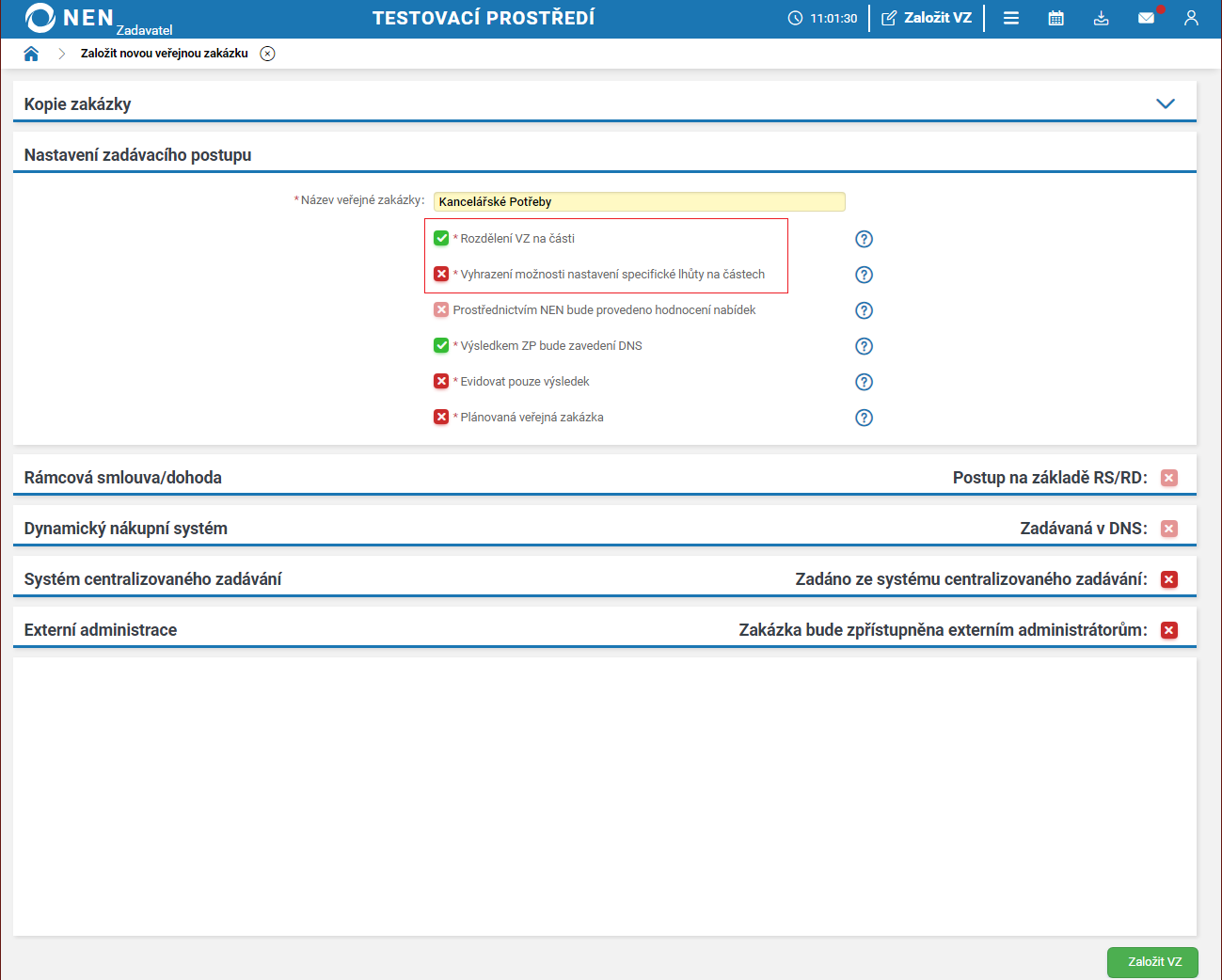Select the Založit novou veřejnou zakázku breadcrumb
Image resolution: width=1222 pixels, height=980 pixels.
click(165, 54)
